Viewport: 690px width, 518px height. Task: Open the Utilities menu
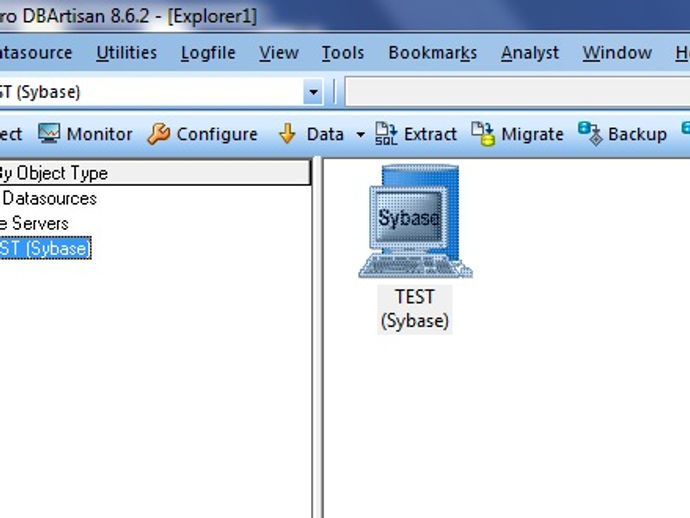pos(127,53)
